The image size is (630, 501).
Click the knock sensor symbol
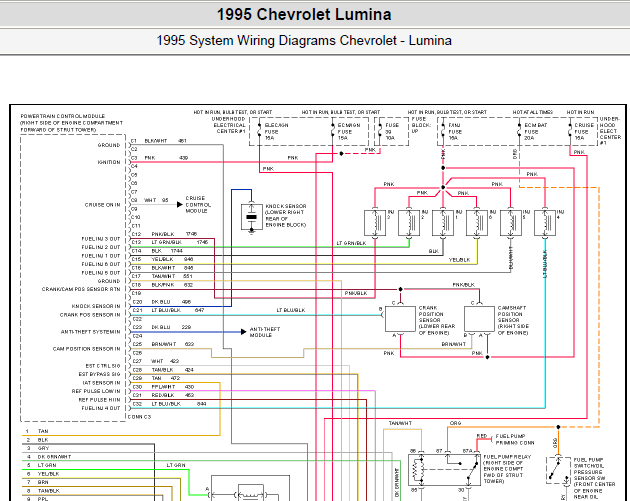click(252, 217)
